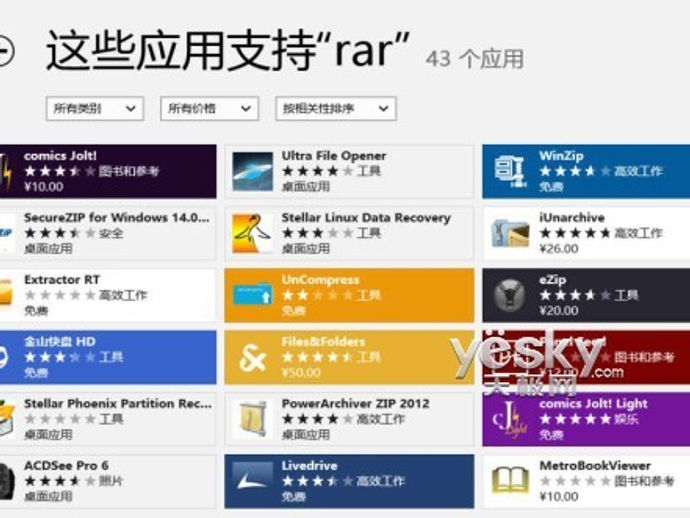The image size is (690, 518).
Task: Click the Stellar Linux Data Recovery icon
Action: click(253, 233)
